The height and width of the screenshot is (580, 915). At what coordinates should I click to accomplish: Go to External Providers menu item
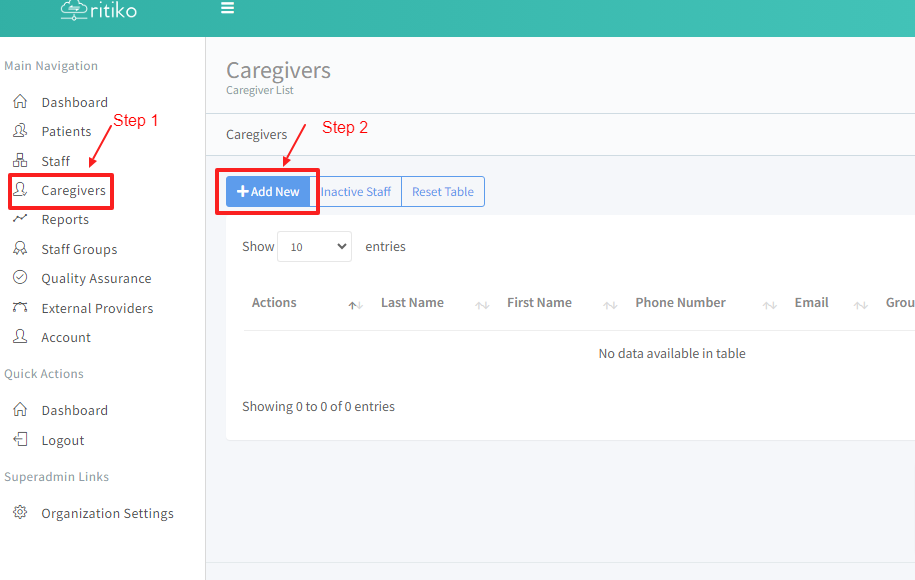point(97,308)
